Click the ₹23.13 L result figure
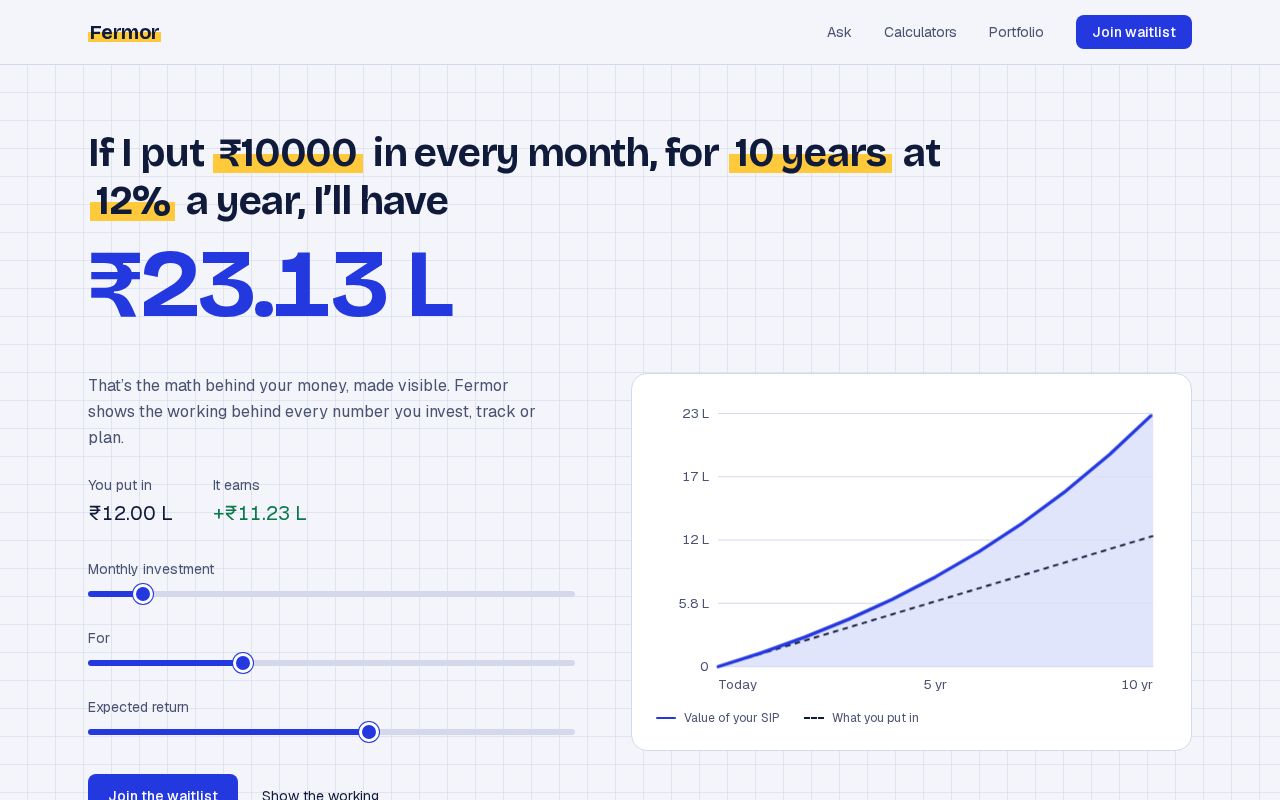The width and height of the screenshot is (1280, 800). [271, 286]
